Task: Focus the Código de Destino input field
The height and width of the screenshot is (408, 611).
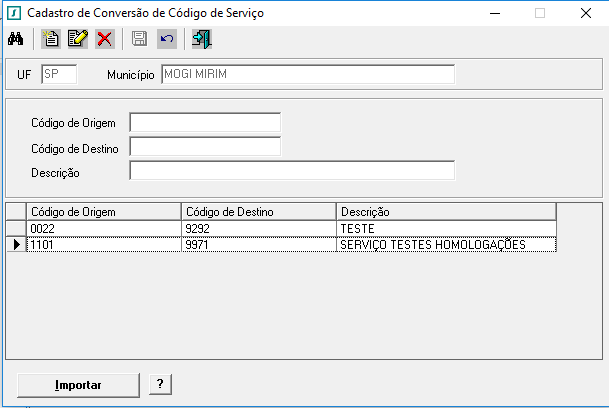Action: pos(205,147)
